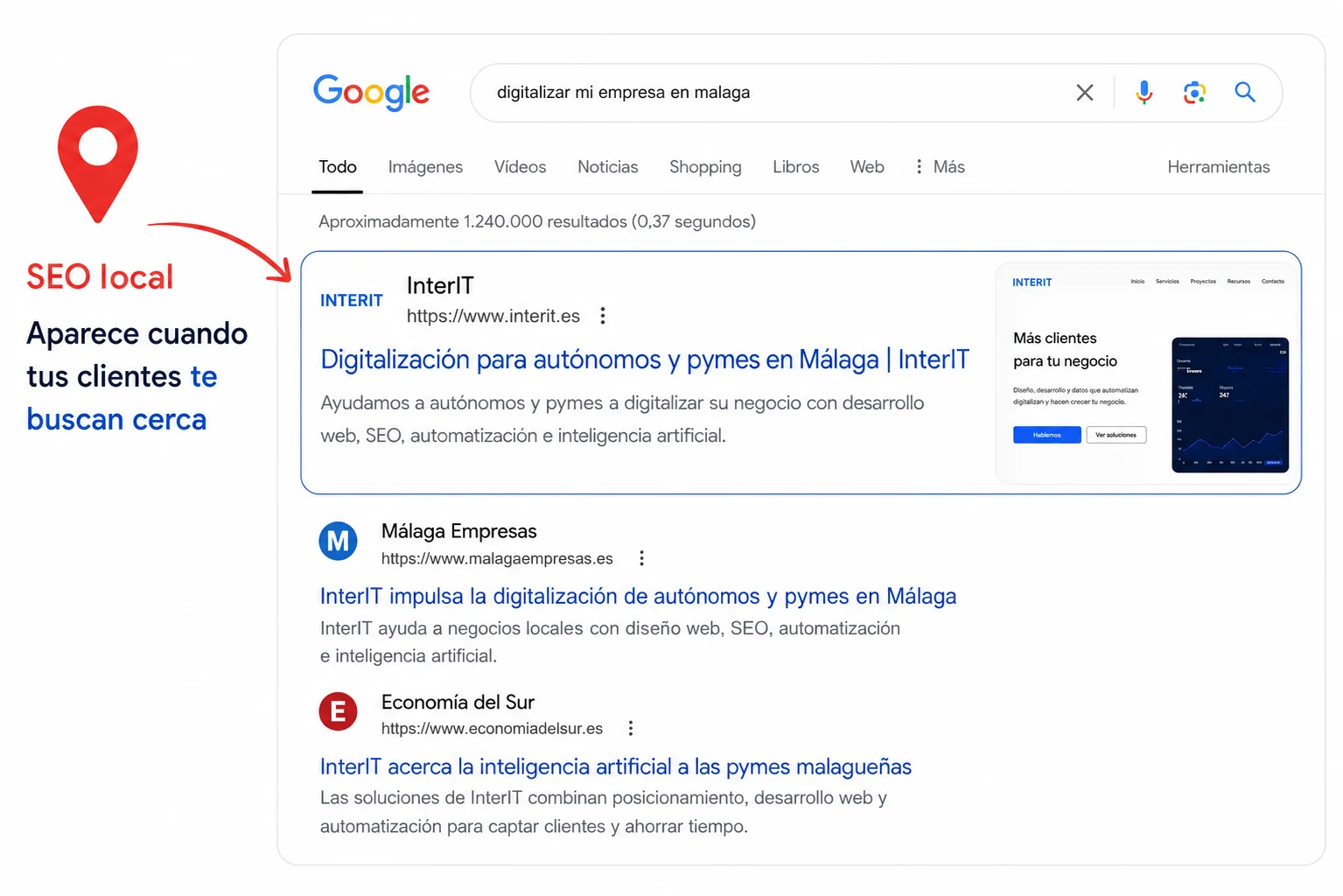The height and width of the screenshot is (896, 1343).
Task: Open Google Lens image search icon
Action: pyautogui.click(x=1194, y=92)
